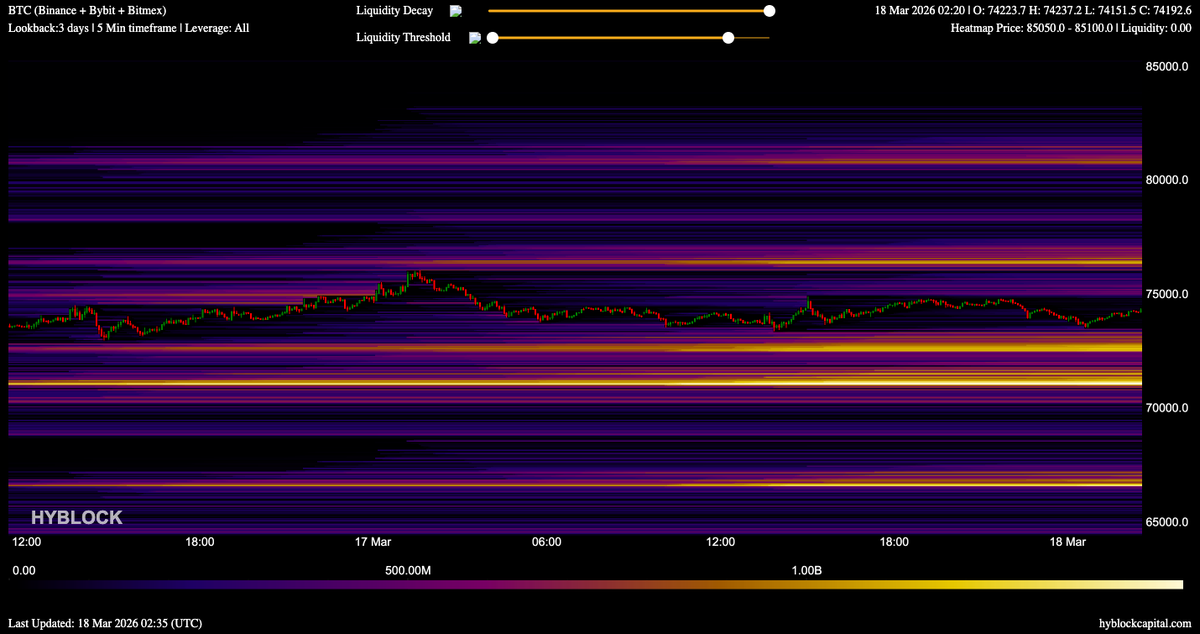
Task: Click the 17 Mar date axis label
Action: tap(373, 542)
